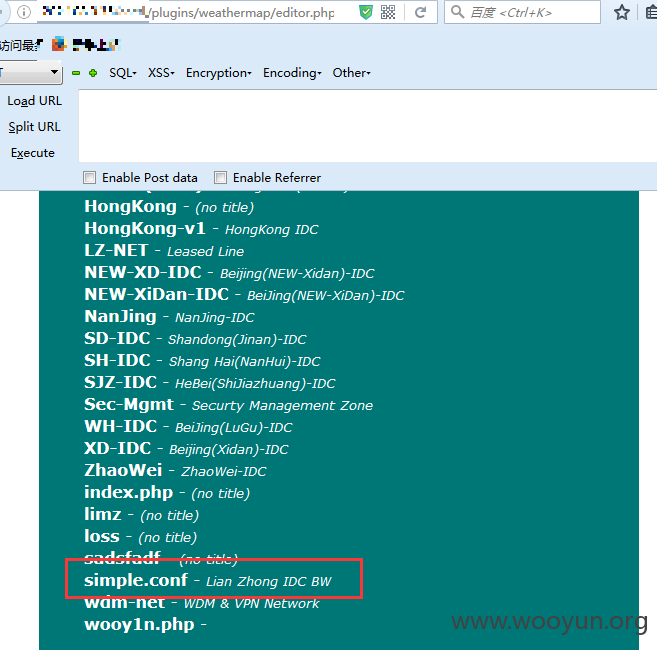Screen dimensions: 657x650
Task: Reload the page with refresh icon
Action: (x=420, y=12)
